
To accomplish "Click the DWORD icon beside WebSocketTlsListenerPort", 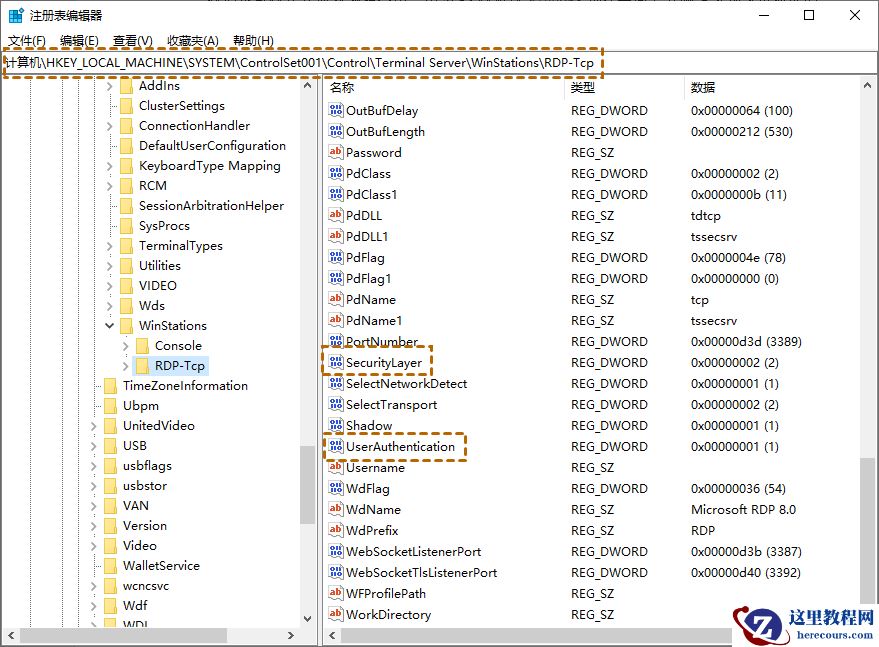I will tap(338, 572).
